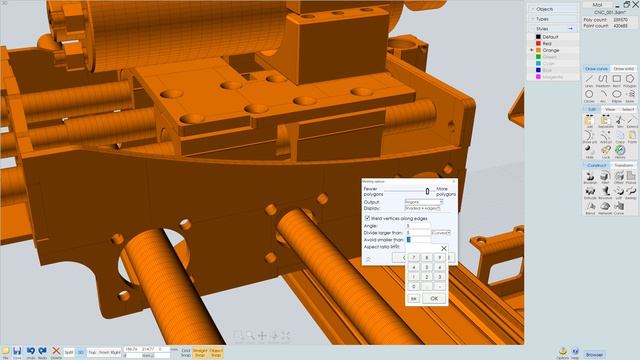Click the red Delete X icon
Viewport: 640px width, 360px height.
pyautogui.click(x=56, y=352)
